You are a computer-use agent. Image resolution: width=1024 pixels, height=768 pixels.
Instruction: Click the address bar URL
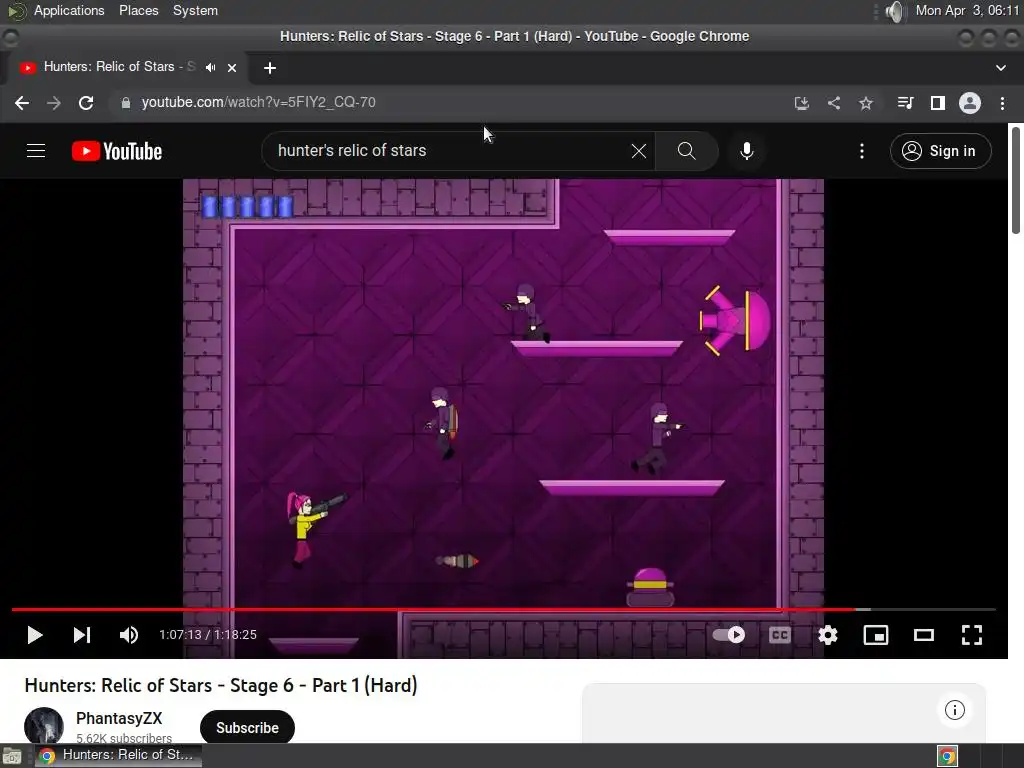pos(259,103)
